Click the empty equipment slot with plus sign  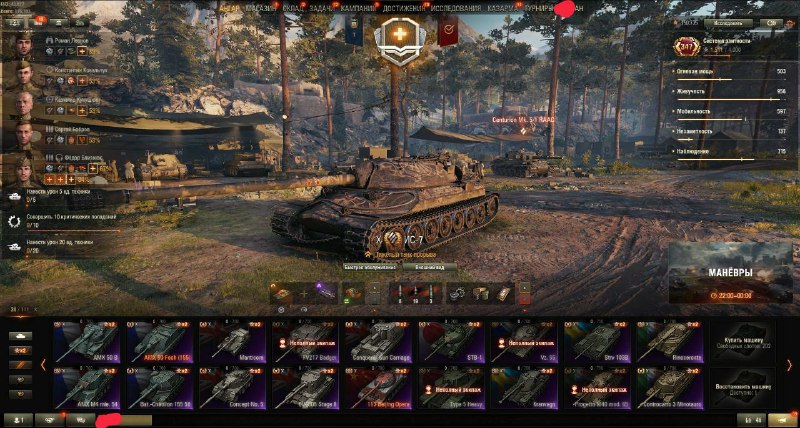pos(304,294)
